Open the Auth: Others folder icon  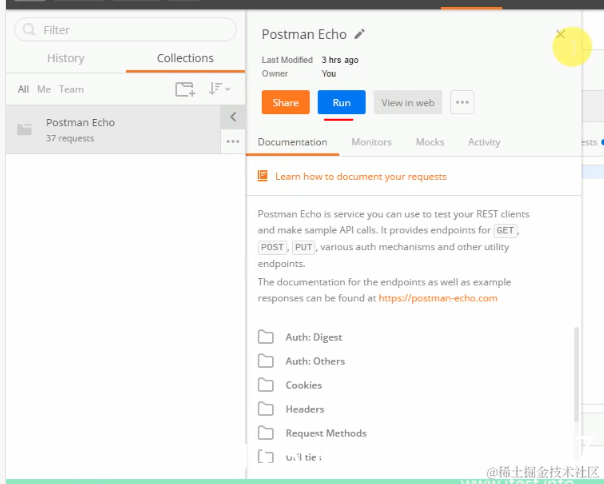click(x=266, y=361)
